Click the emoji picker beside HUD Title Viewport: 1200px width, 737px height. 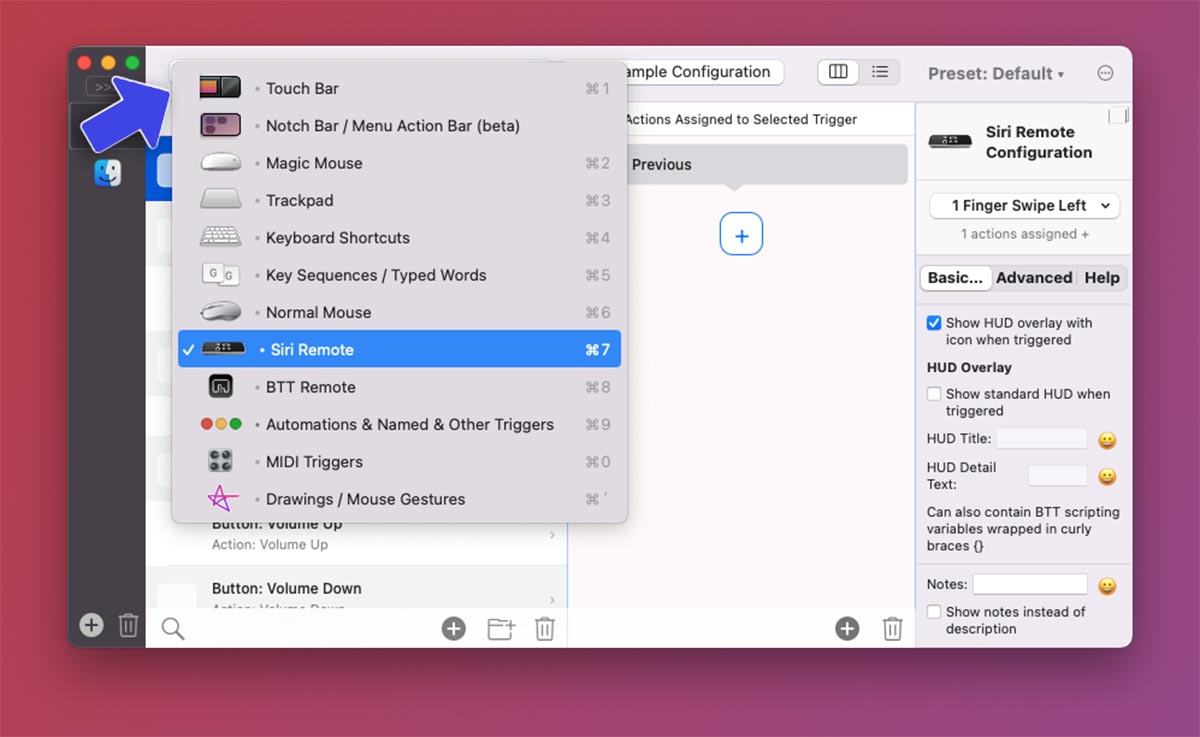[1107, 440]
